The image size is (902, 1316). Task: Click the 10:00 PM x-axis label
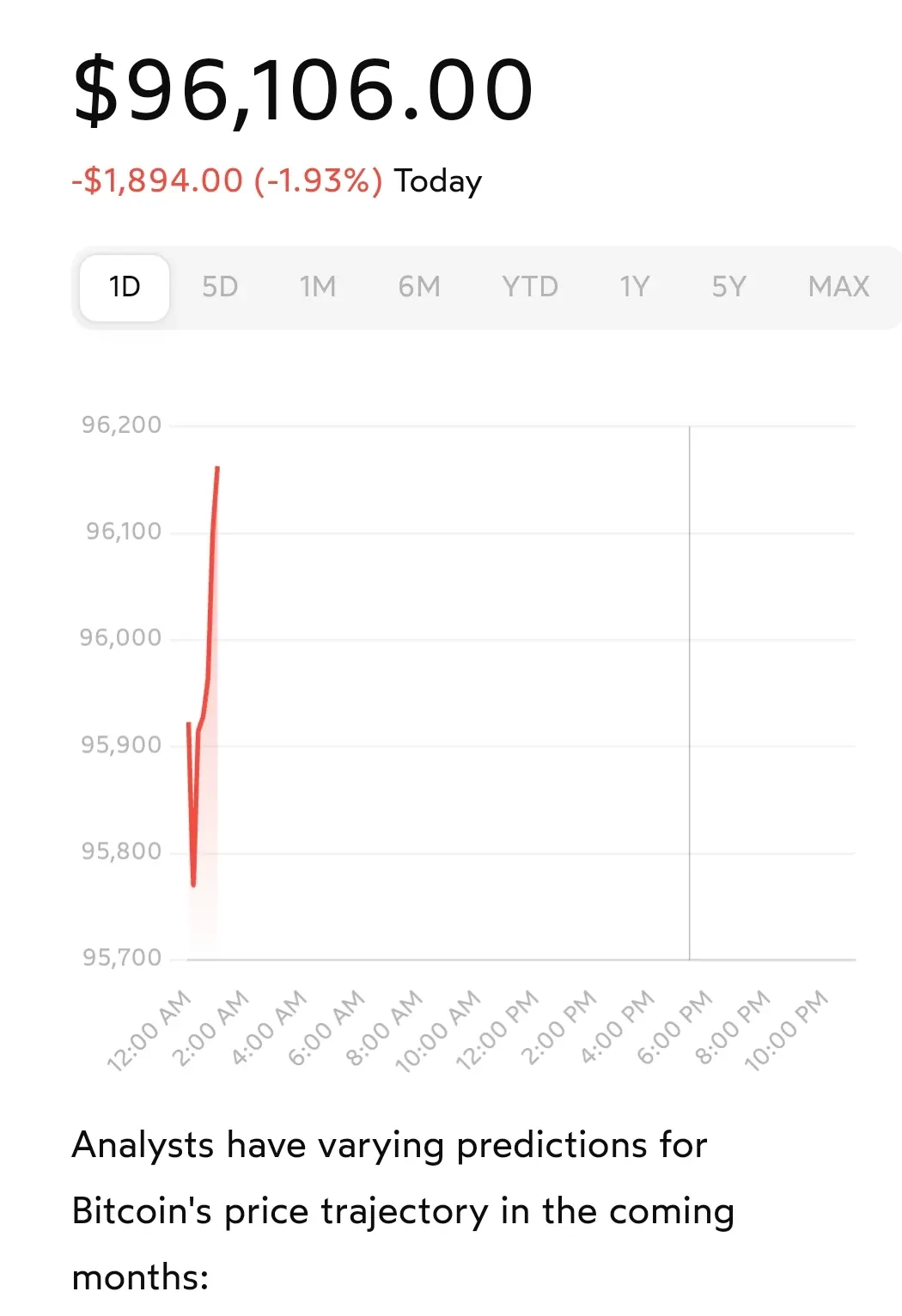coord(787,1029)
